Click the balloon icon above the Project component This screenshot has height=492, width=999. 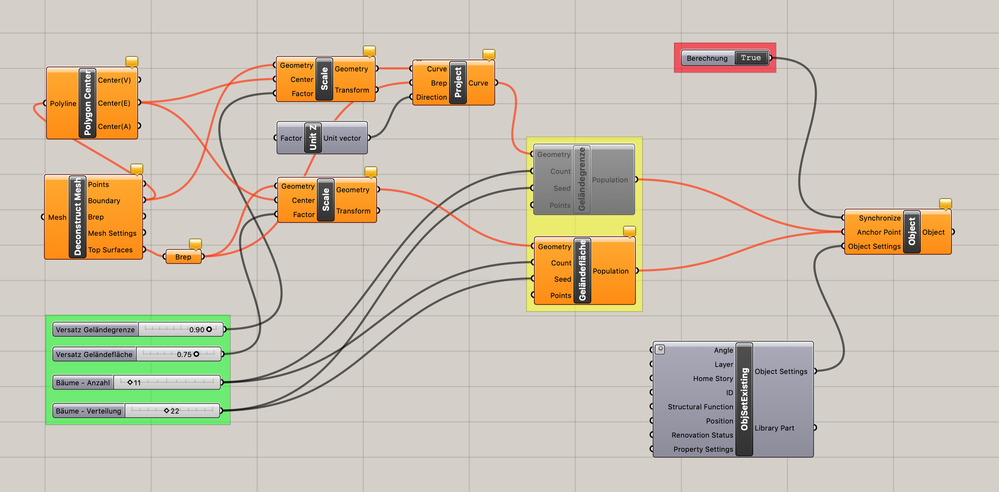(489, 55)
